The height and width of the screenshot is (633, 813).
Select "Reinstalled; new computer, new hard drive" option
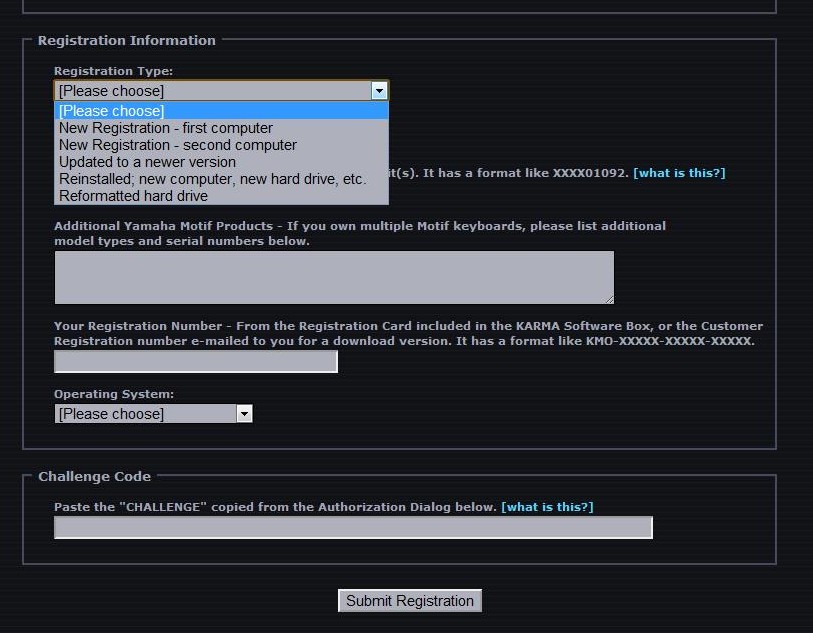(x=212, y=179)
